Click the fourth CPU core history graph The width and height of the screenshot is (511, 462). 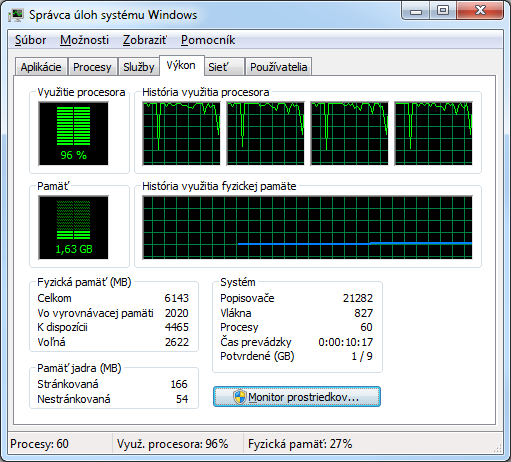434,134
